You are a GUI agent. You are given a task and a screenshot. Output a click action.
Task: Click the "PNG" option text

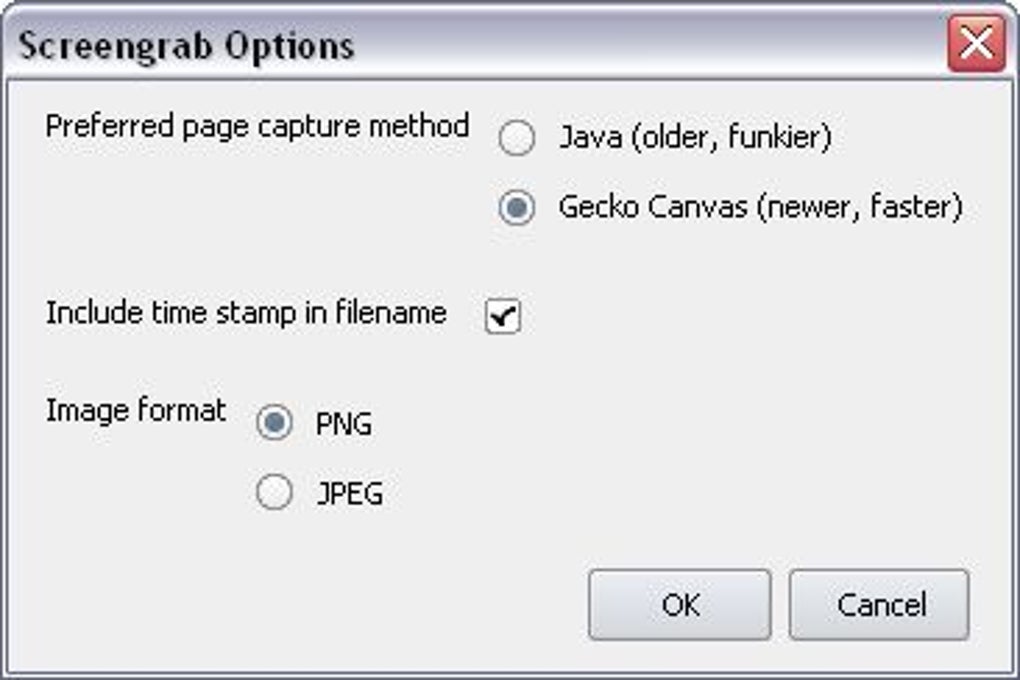coord(344,424)
